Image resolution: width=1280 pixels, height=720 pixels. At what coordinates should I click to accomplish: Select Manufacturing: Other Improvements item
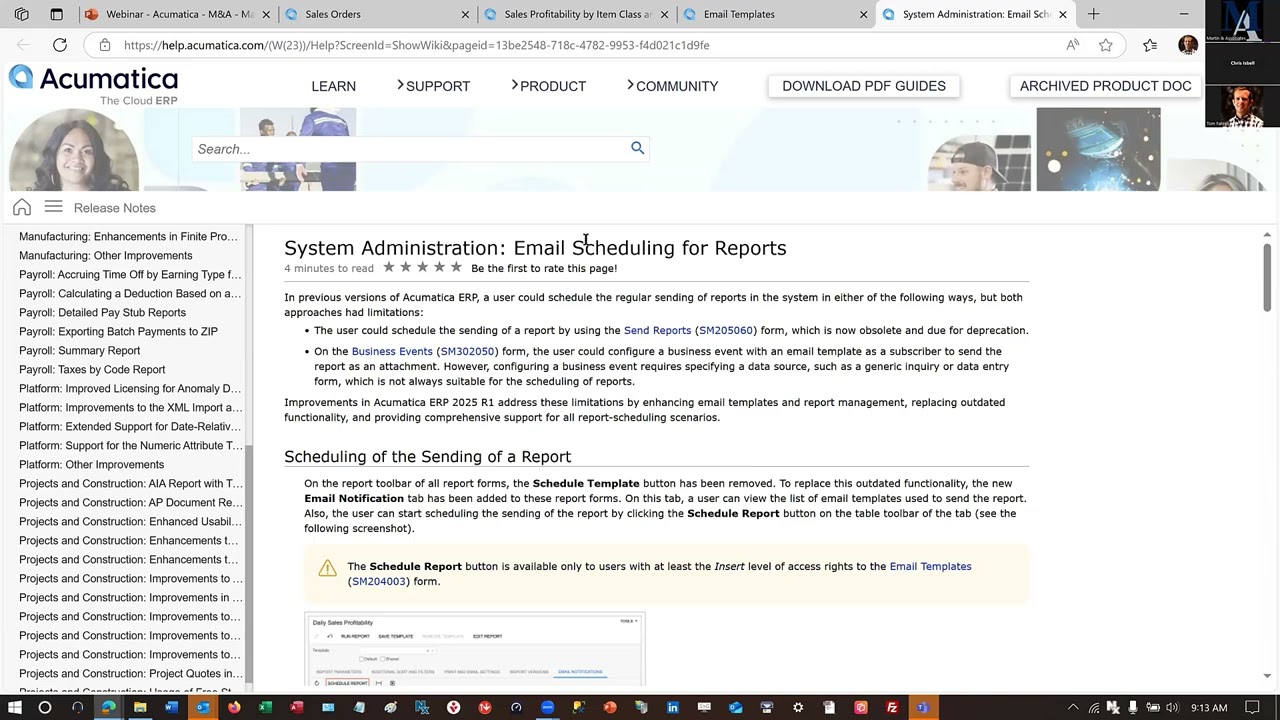(x=105, y=255)
